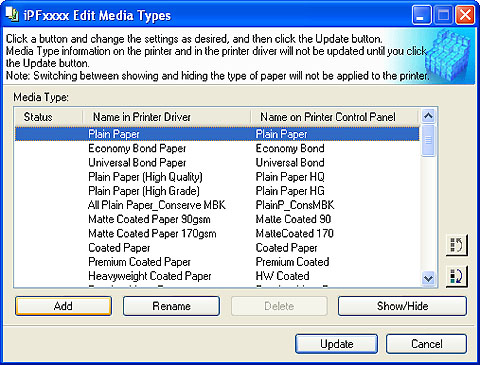This screenshot has height=365, width=480.
Task: Click the Universal Bond control panel name
Action: (290, 163)
